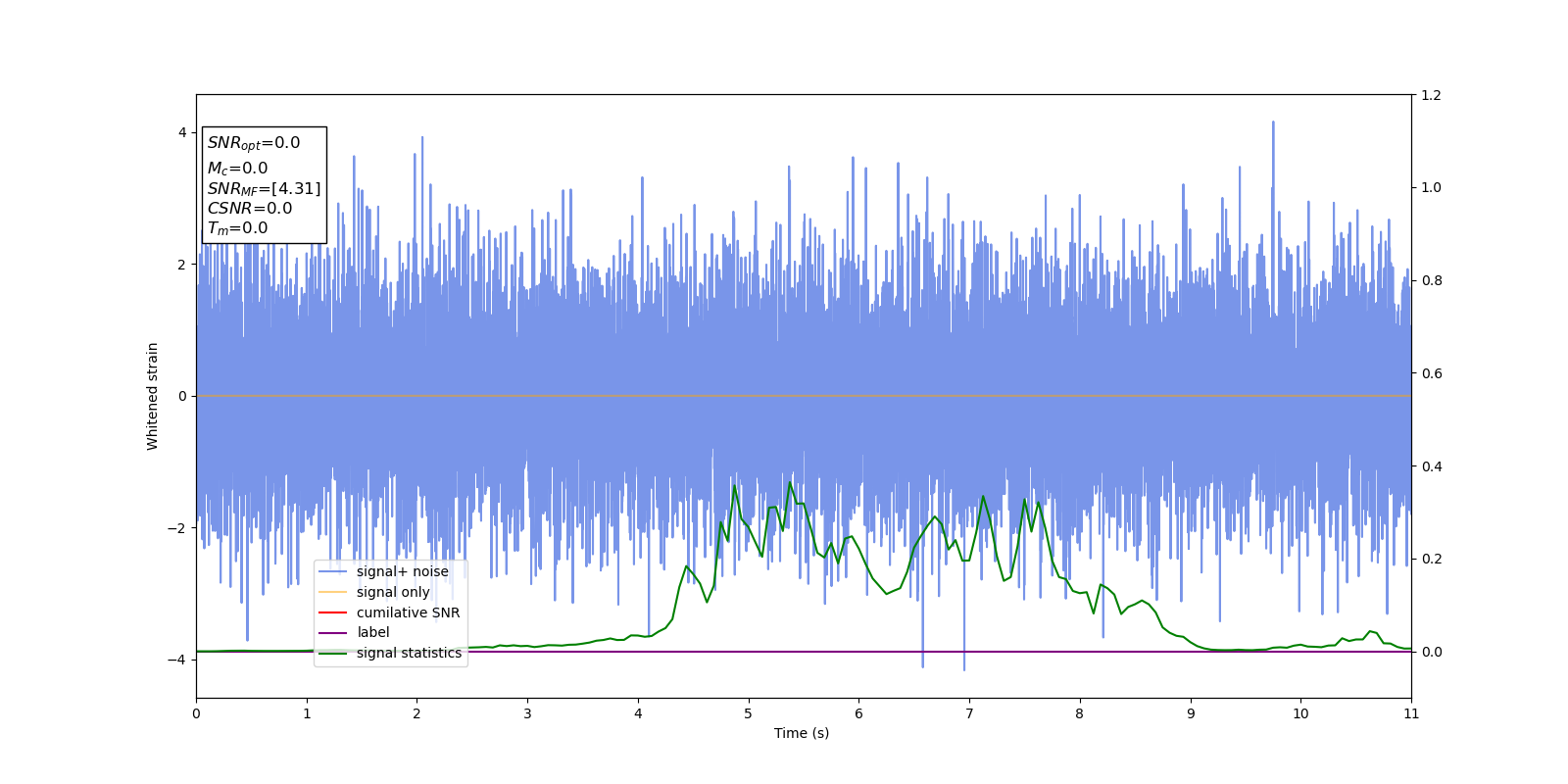Click the CSNR=0.0 annotation text
This screenshot has height=784, width=1568.
click(250, 208)
